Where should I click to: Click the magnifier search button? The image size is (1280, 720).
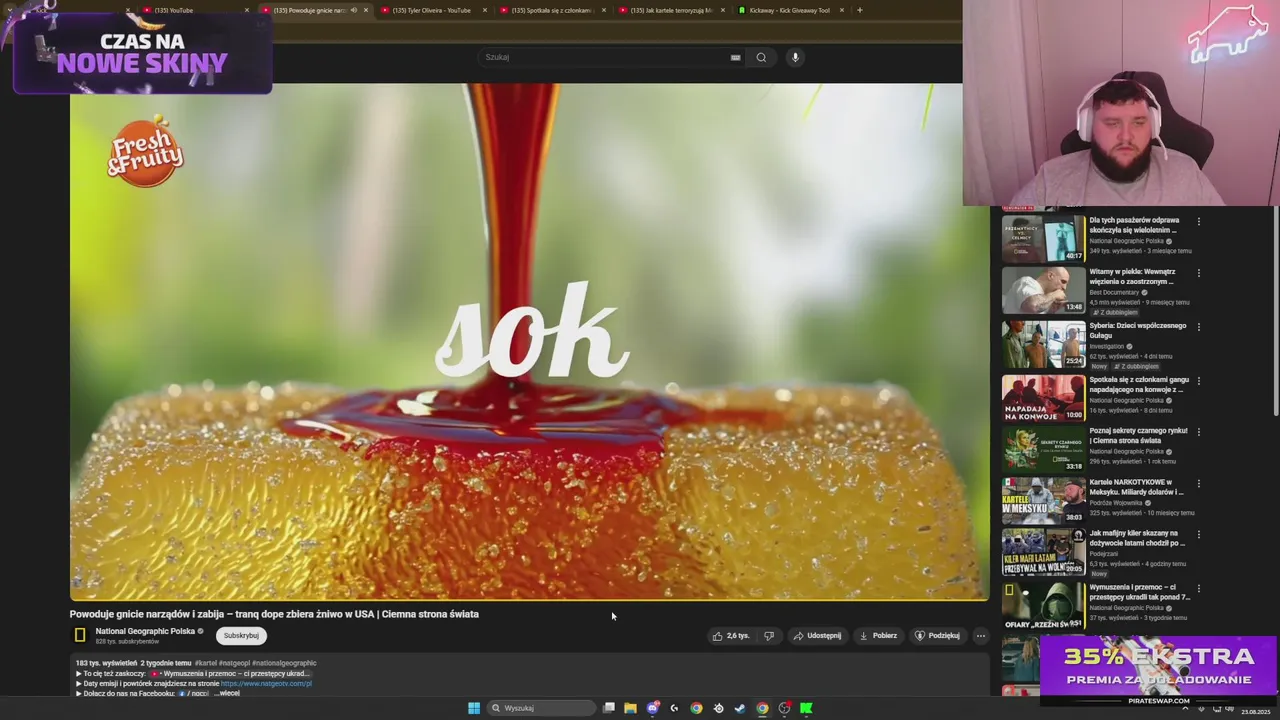coord(761,57)
